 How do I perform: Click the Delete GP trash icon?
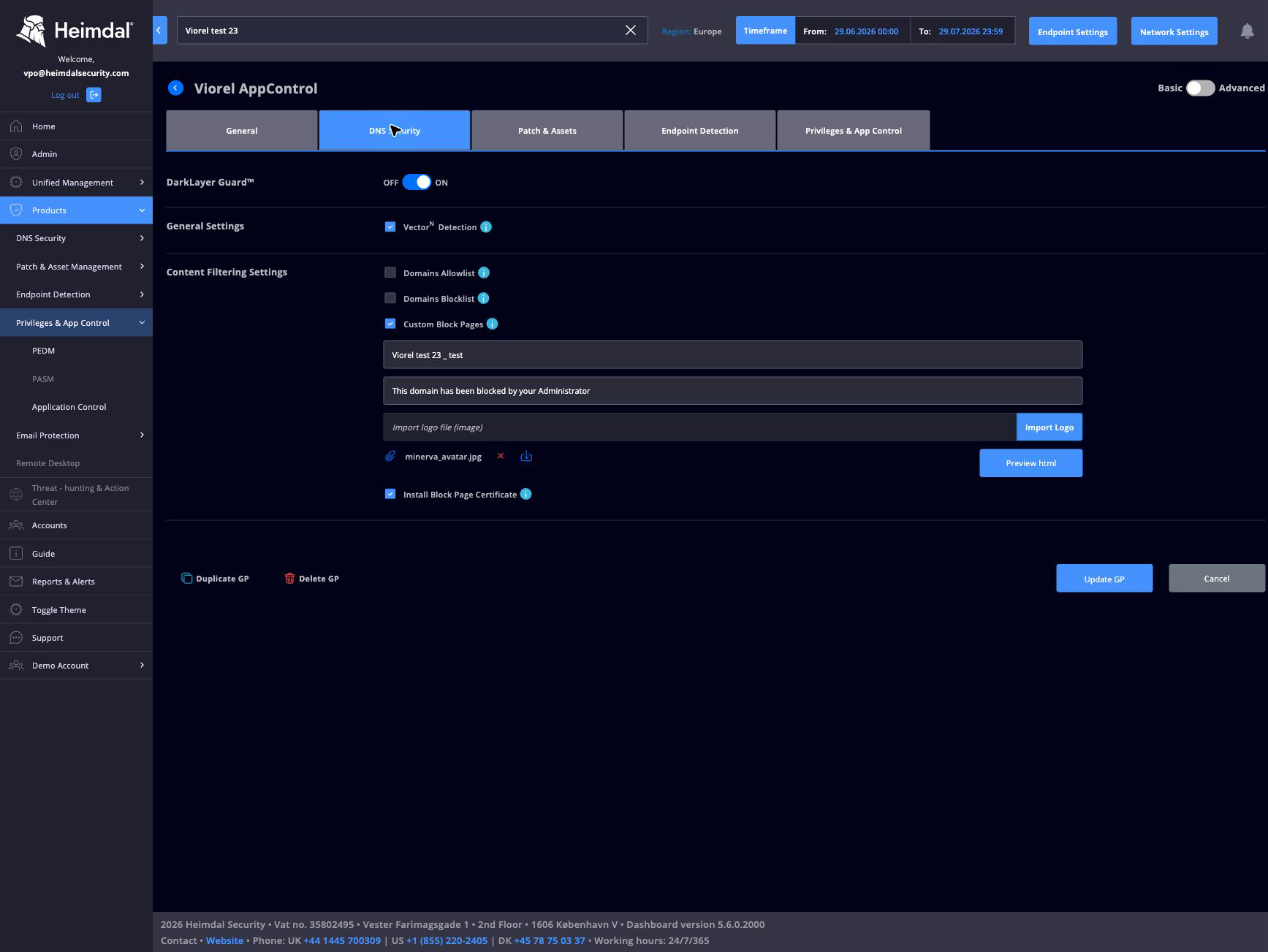coord(289,579)
